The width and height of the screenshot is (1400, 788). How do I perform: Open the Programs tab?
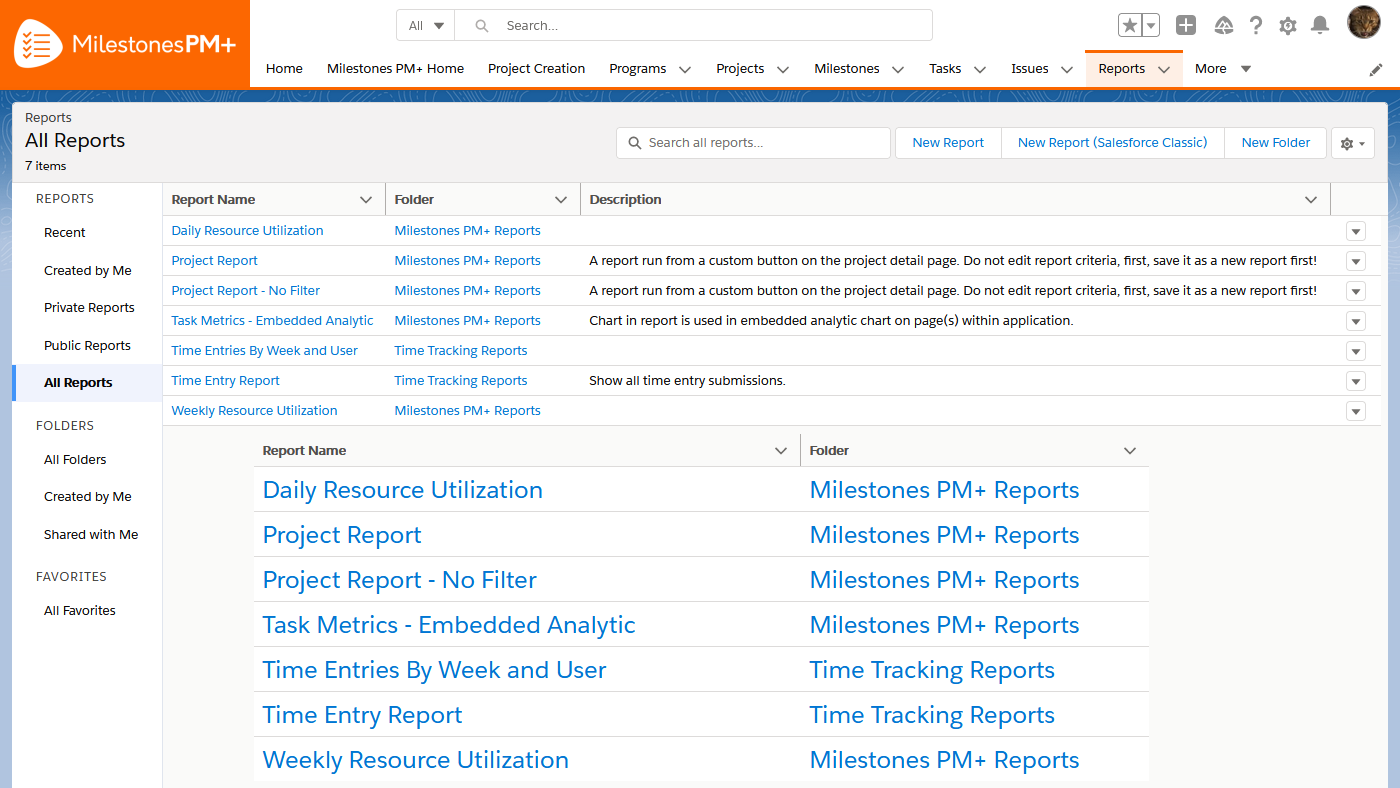point(638,69)
